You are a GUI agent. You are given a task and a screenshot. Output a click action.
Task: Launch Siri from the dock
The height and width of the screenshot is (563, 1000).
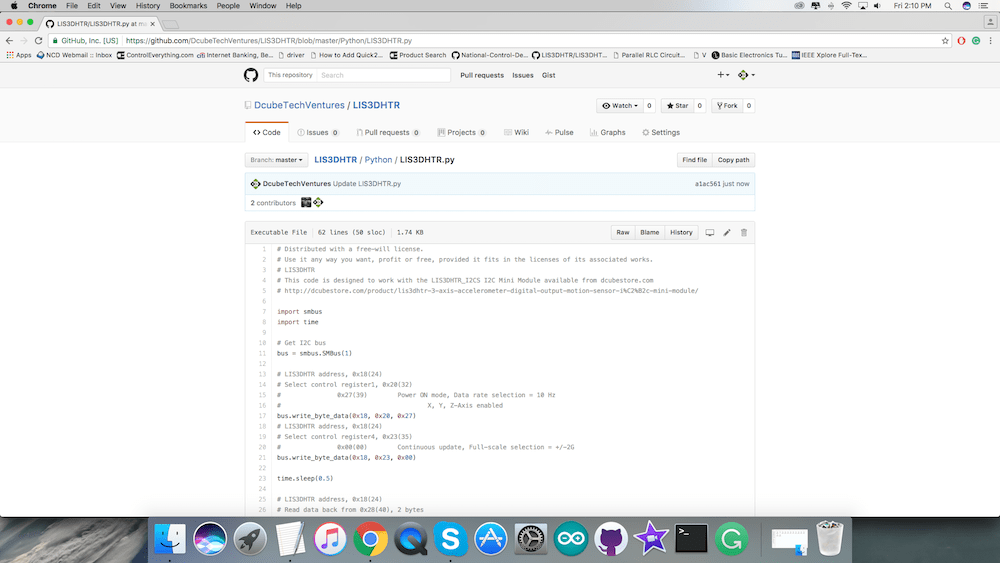[x=210, y=539]
